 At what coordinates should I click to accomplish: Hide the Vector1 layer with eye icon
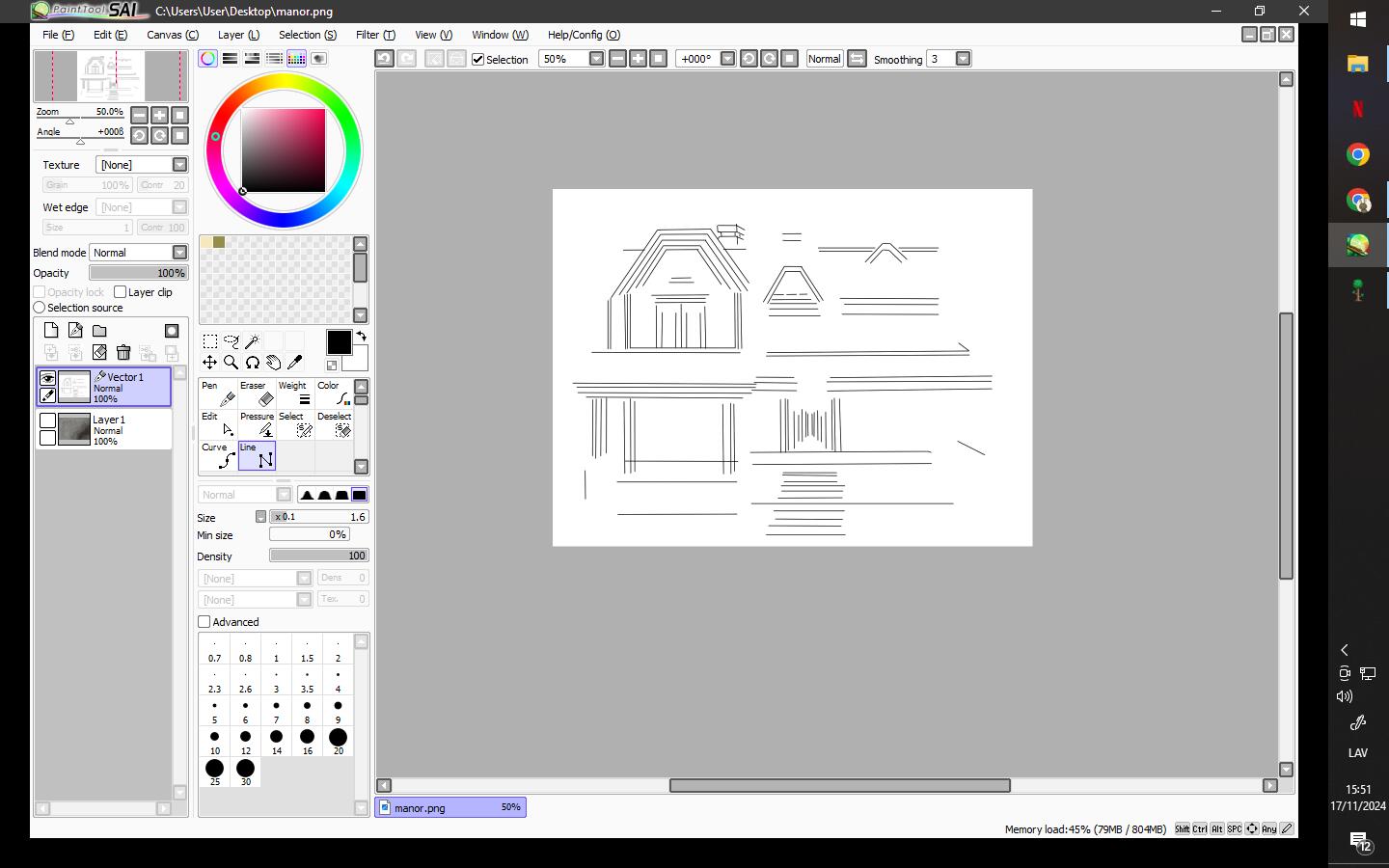(47, 378)
